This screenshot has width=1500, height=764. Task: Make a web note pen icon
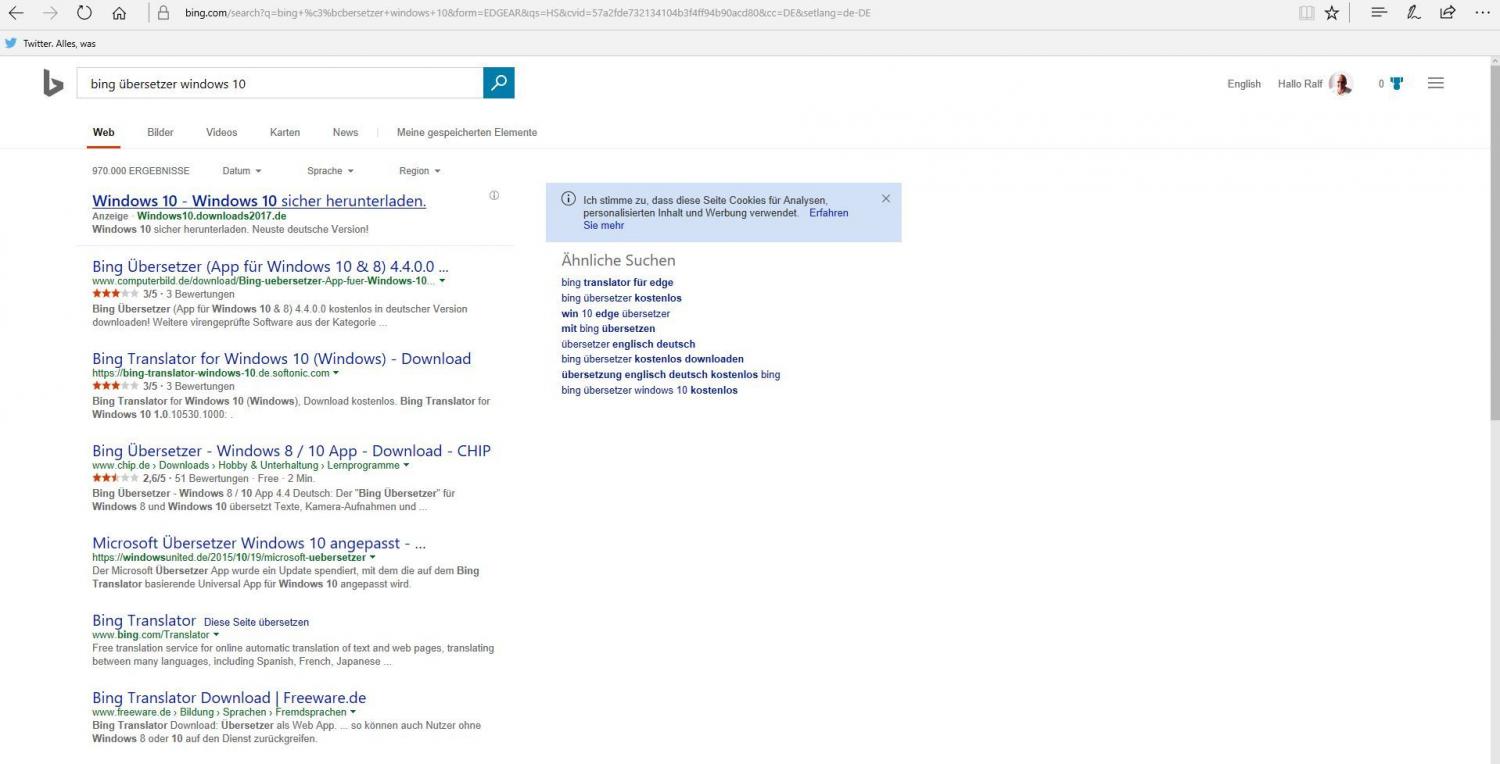coord(1414,13)
